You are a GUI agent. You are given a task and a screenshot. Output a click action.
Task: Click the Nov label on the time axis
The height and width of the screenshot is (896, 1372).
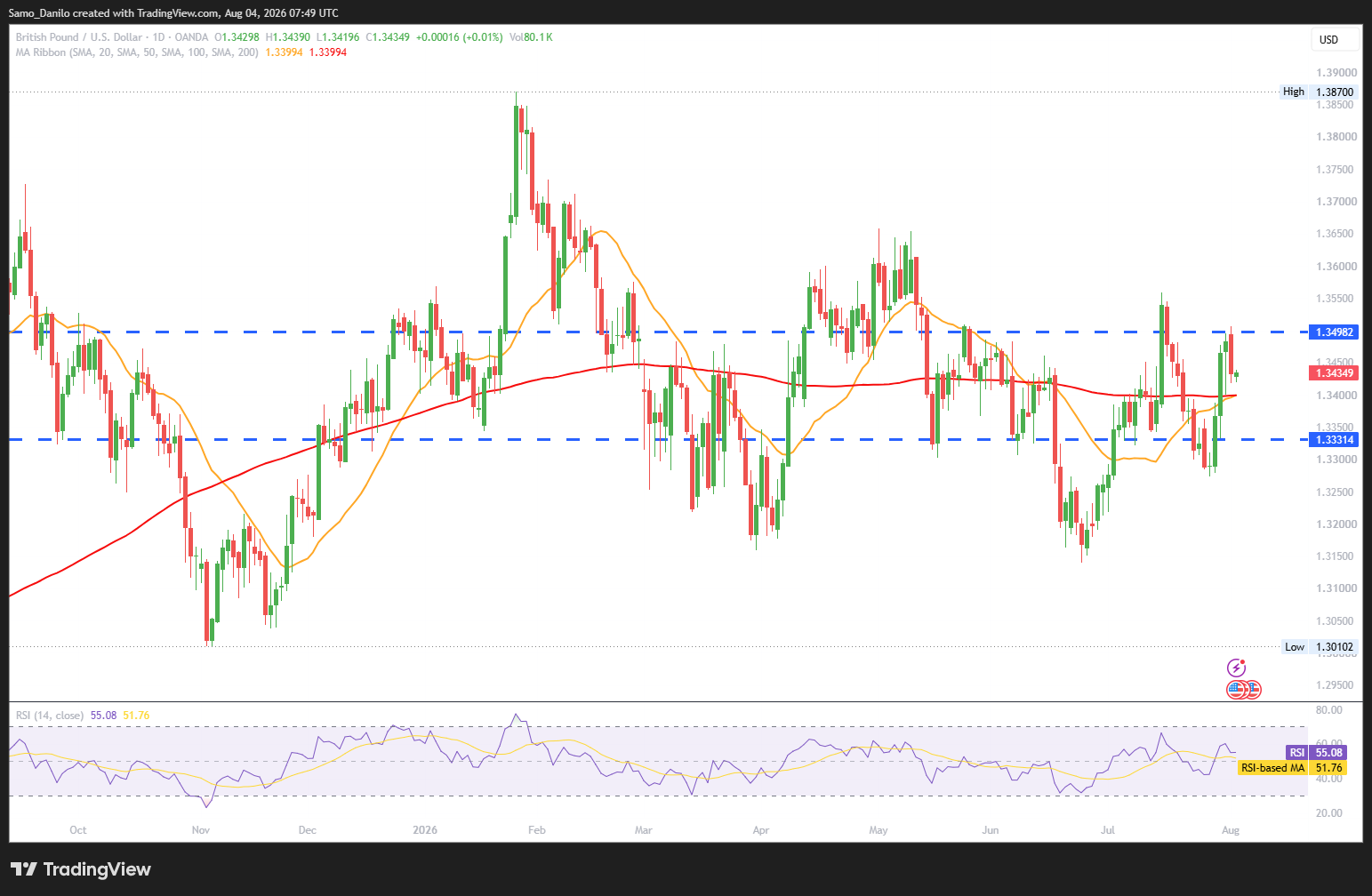click(x=201, y=830)
